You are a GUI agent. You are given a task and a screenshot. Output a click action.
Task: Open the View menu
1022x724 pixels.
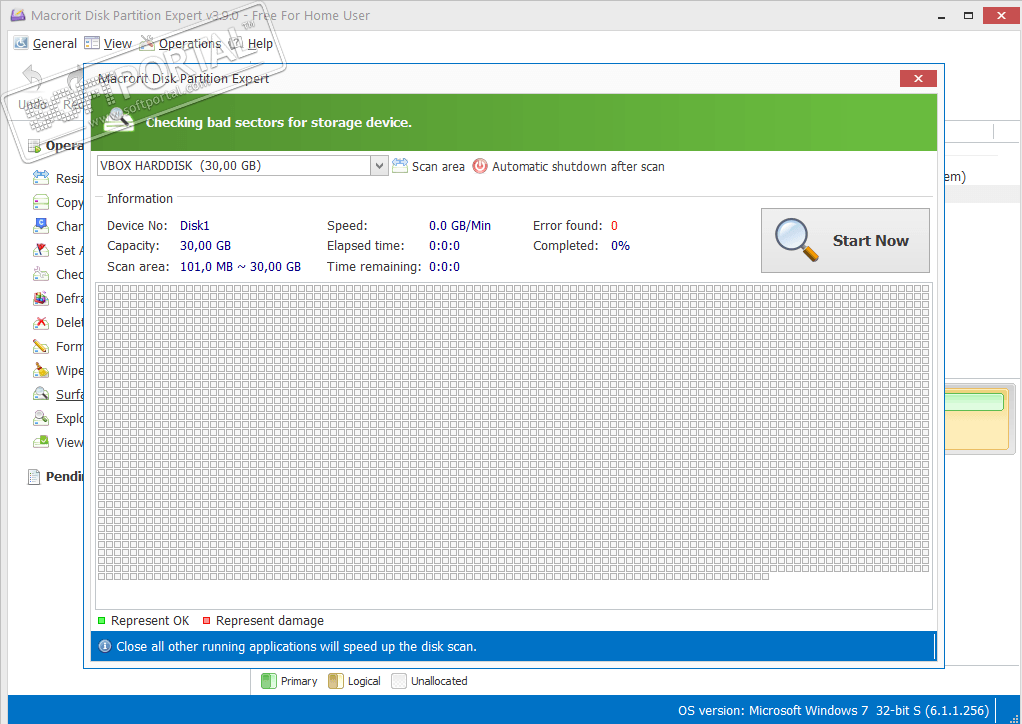(117, 44)
